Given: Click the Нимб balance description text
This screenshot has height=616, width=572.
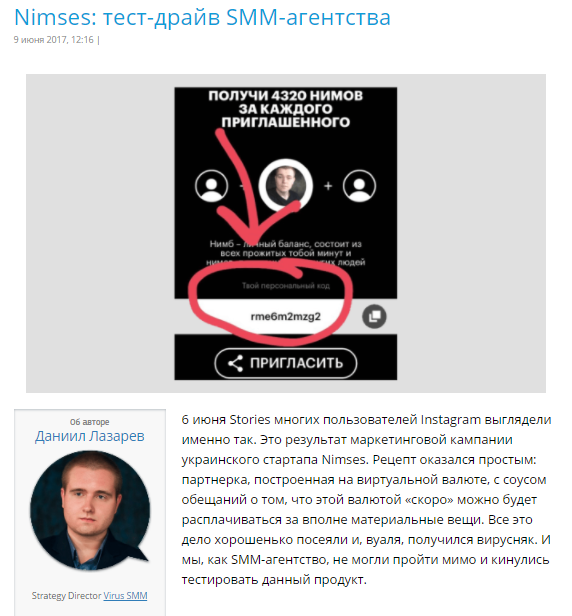Looking at the screenshot, I should point(286,253).
